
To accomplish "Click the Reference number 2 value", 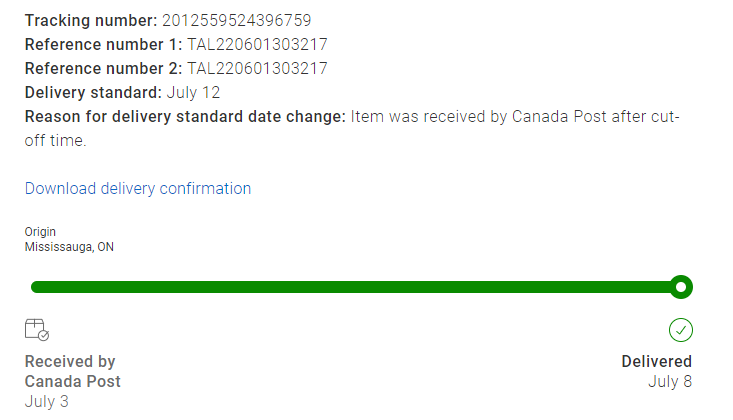I will tap(257, 69).
